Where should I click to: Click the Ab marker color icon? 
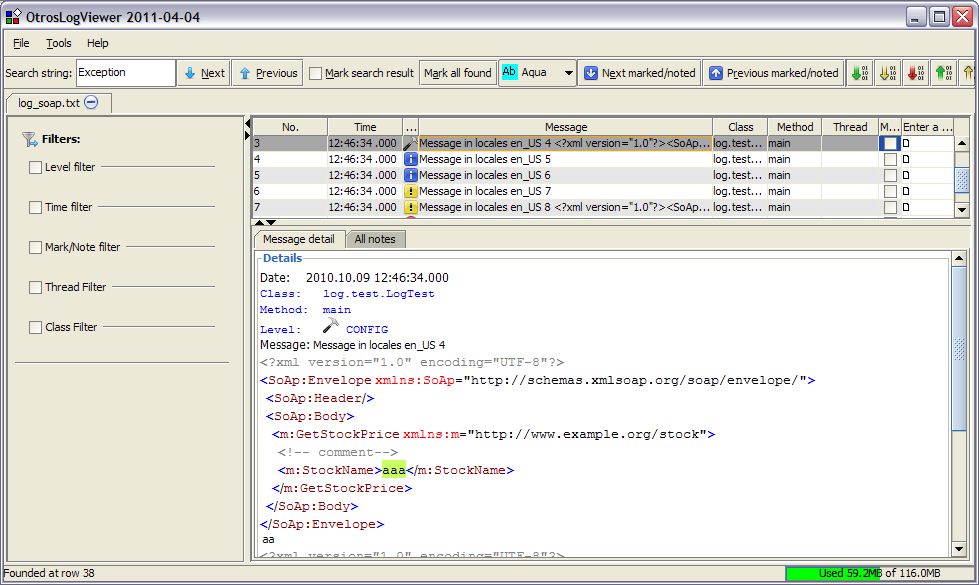pyautogui.click(x=509, y=72)
